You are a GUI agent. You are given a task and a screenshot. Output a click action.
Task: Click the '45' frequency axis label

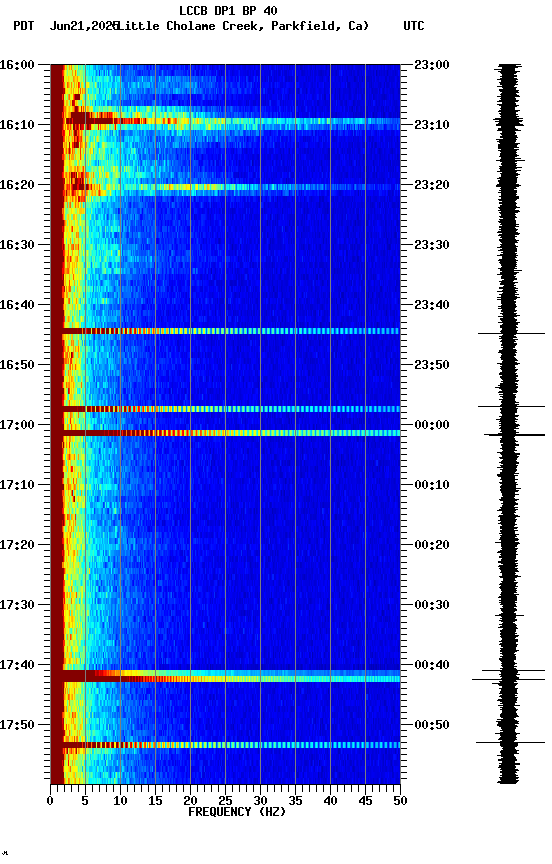(365, 801)
